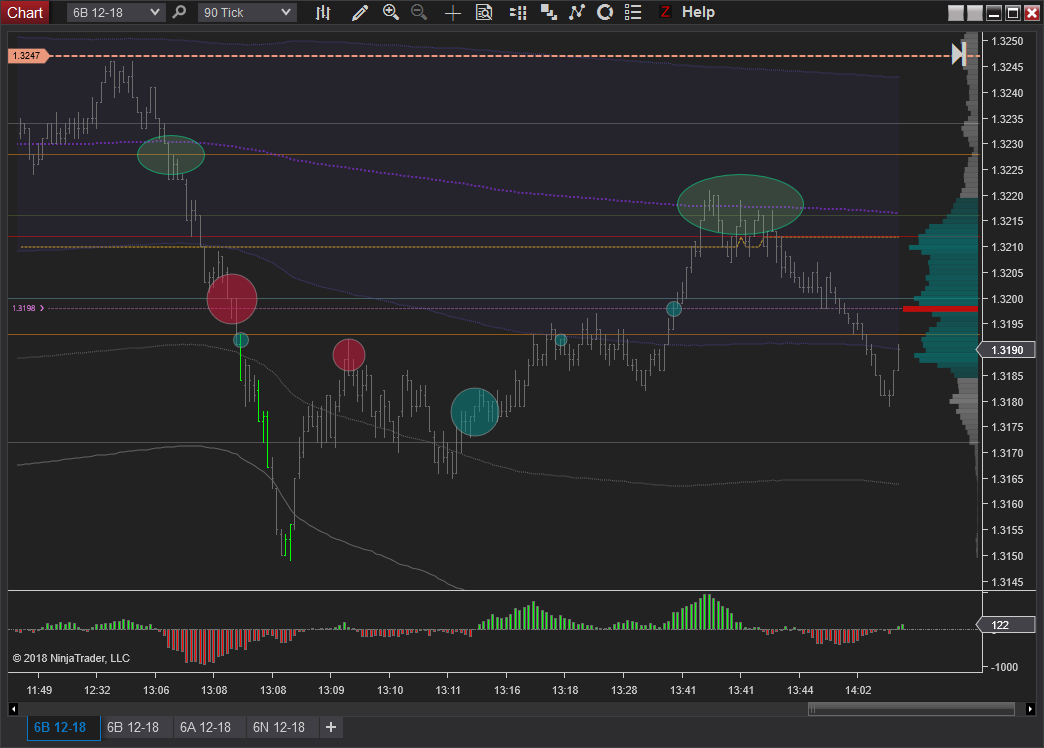The image size is (1044, 748).
Task: Open the Help menu
Action: [x=698, y=12]
